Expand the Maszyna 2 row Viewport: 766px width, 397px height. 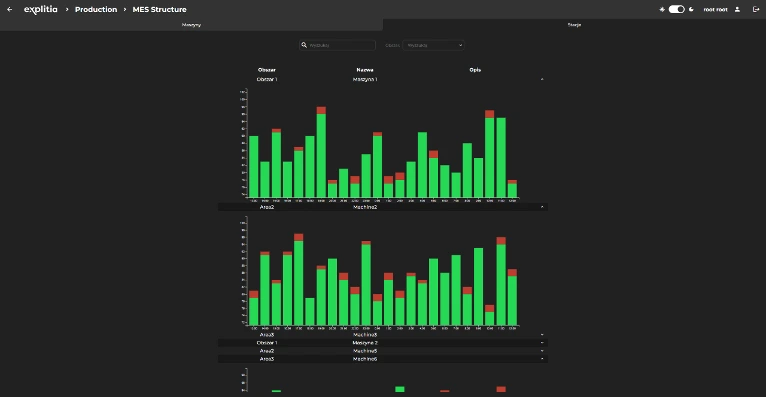(542, 343)
